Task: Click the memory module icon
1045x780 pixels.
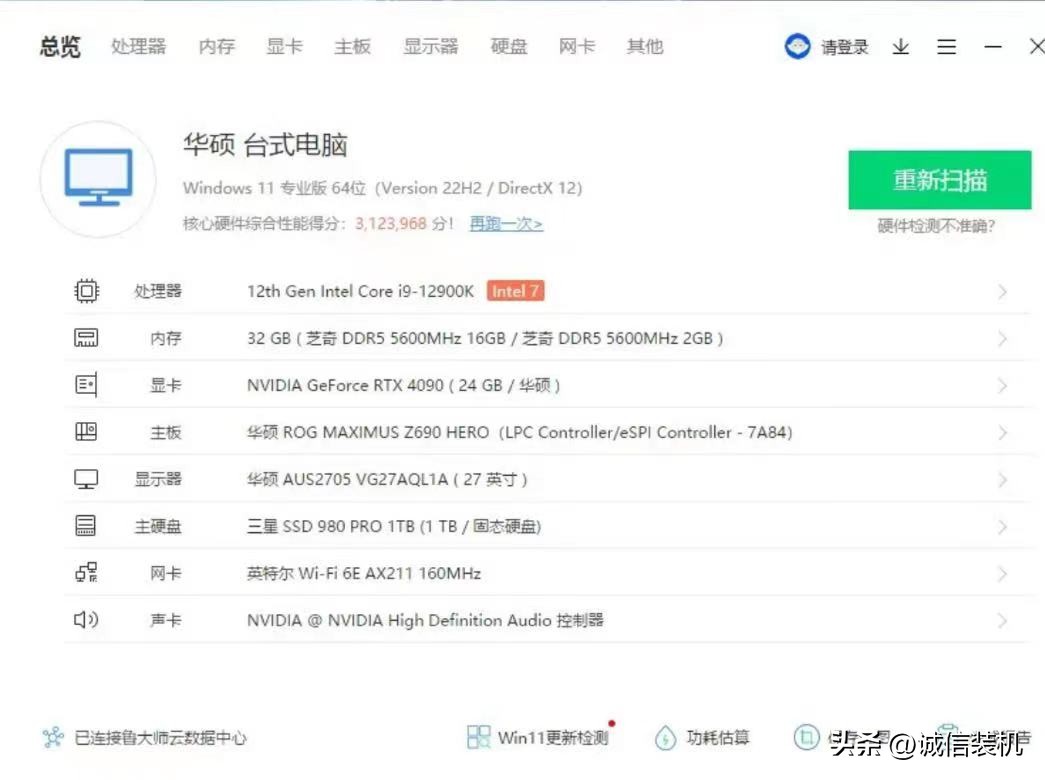Action: point(87,338)
